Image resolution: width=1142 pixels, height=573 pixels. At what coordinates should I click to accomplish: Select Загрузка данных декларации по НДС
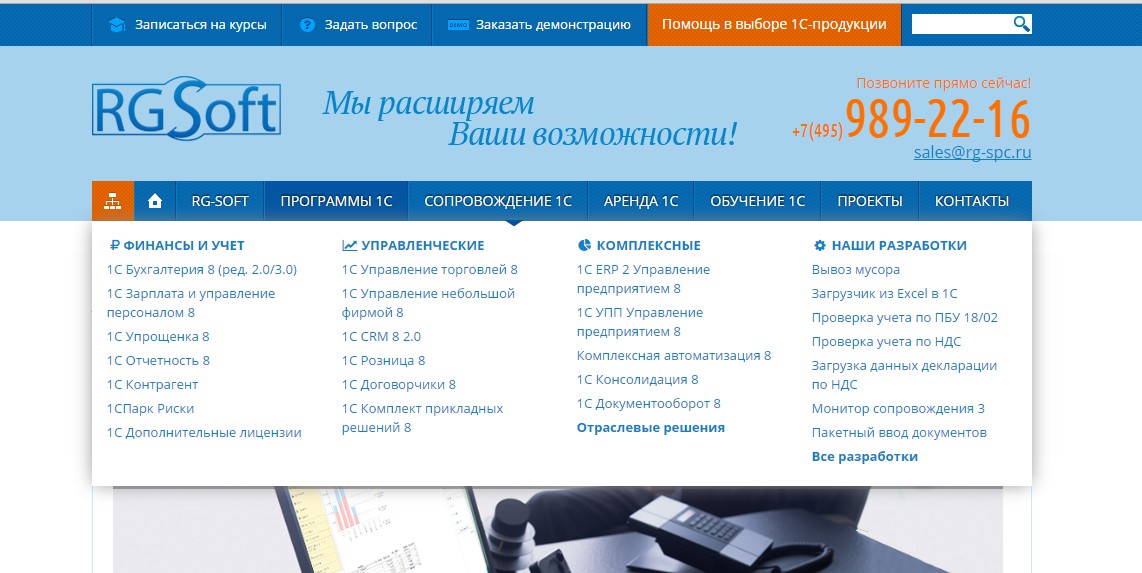(x=905, y=375)
